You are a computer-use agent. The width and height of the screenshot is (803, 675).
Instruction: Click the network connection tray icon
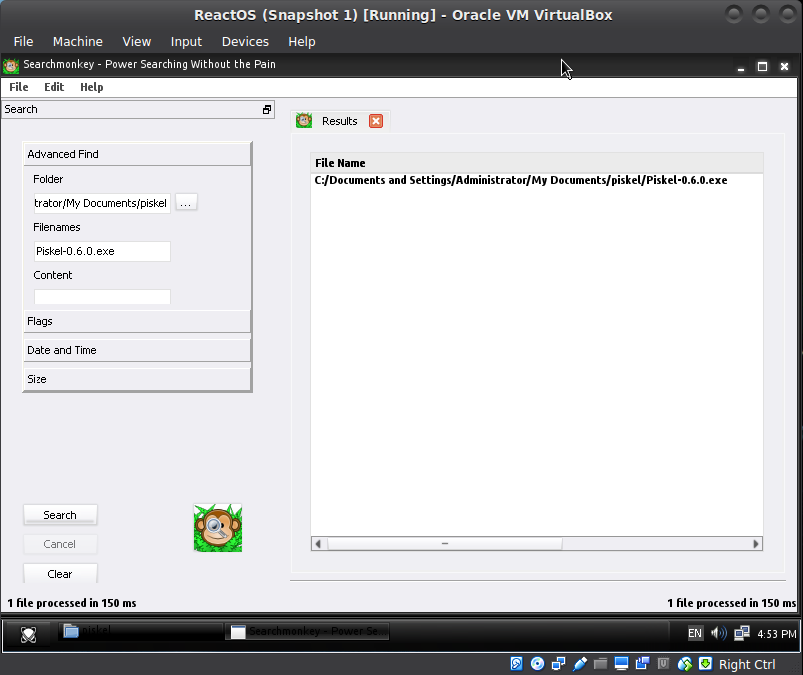click(x=742, y=634)
